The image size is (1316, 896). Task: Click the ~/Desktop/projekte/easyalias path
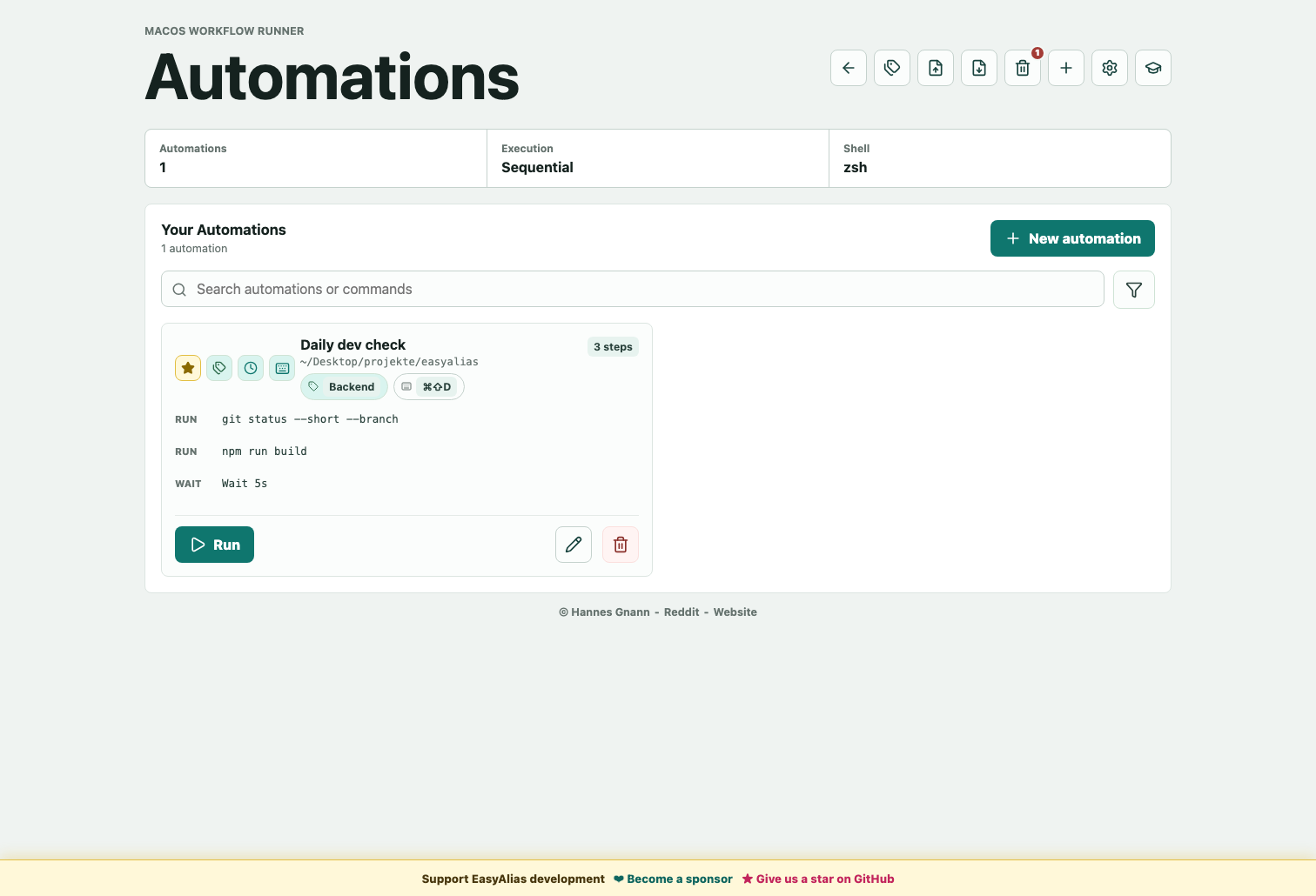click(x=389, y=362)
